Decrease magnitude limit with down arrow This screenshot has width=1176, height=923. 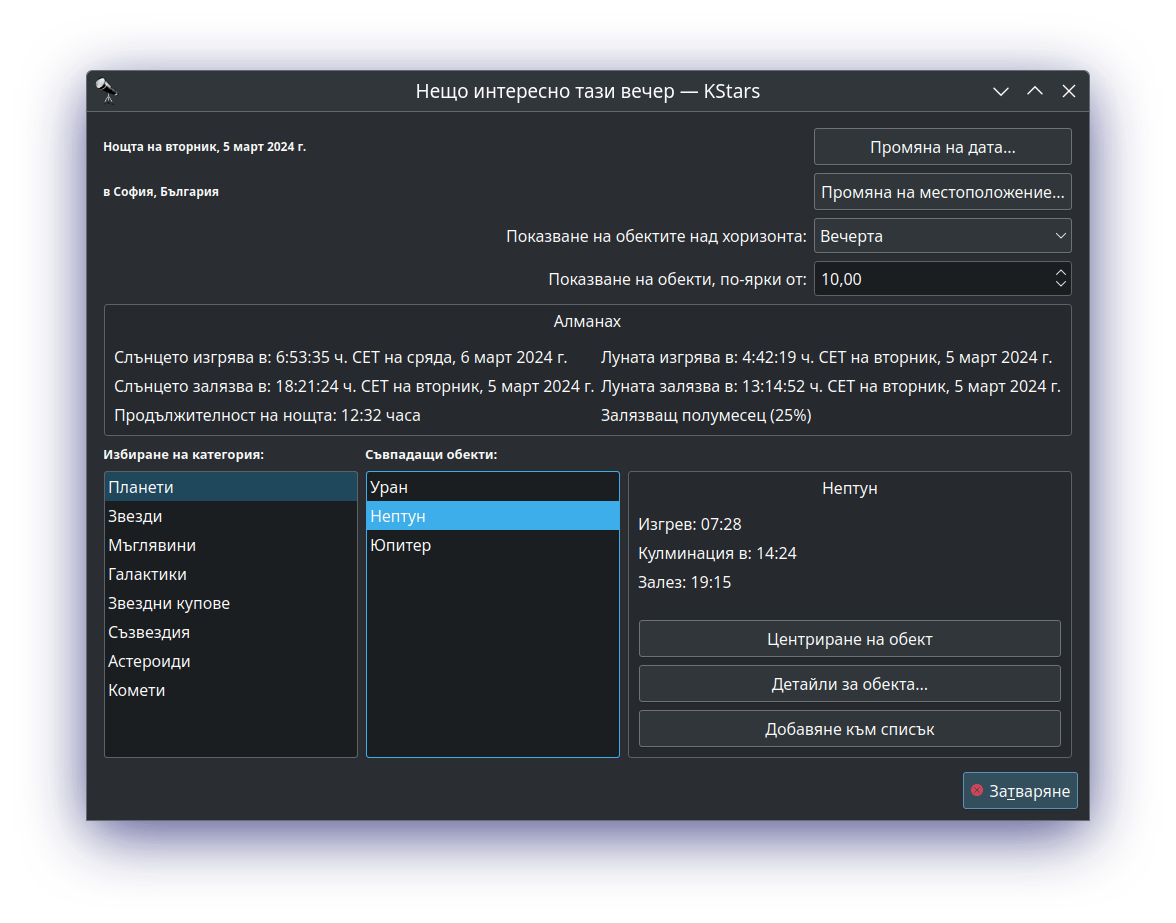(x=1060, y=285)
